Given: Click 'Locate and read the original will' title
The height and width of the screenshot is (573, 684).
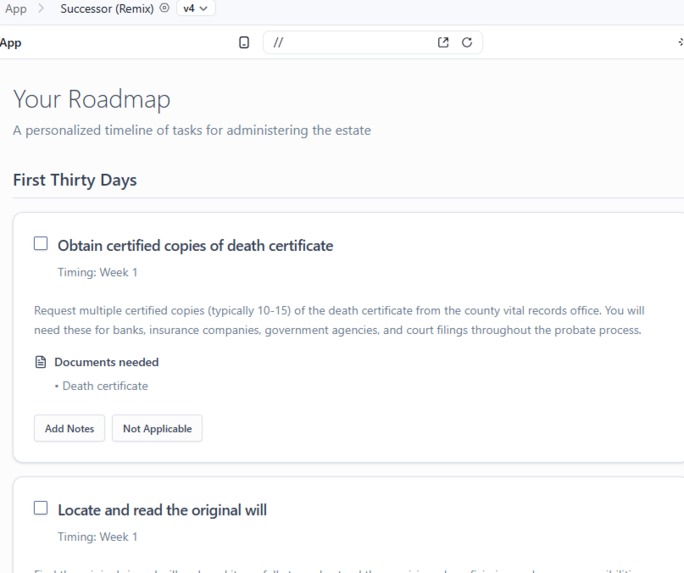Looking at the screenshot, I should point(162,510).
